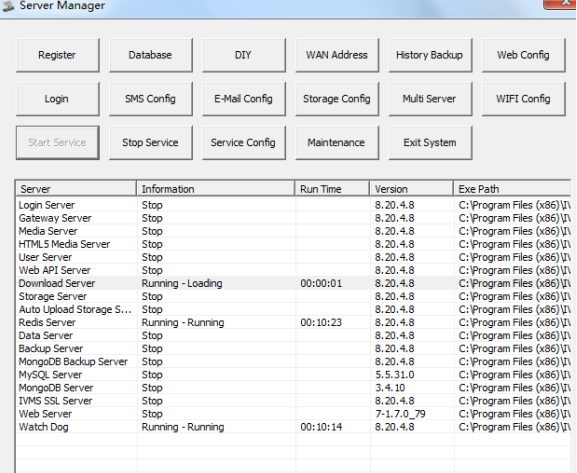The width and height of the screenshot is (577, 473).
Task: Click the Login button
Action: pos(57,99)
